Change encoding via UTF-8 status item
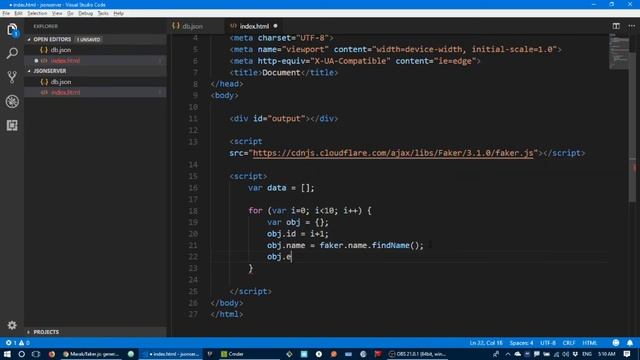The image size is (640, 360). pos(548,343)
